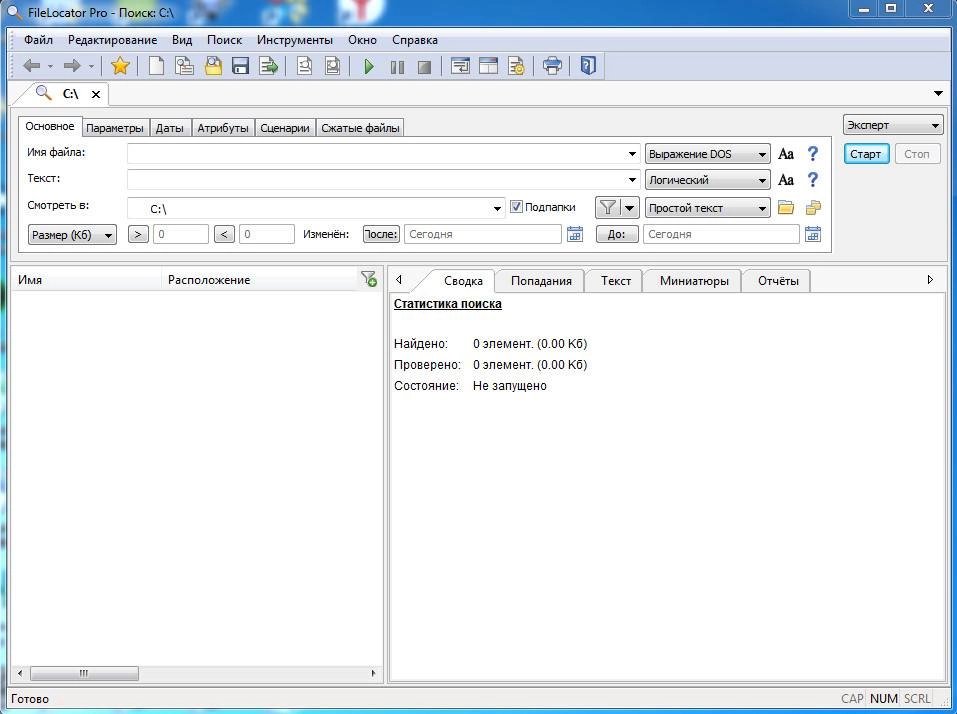Viewport: 957px width, 714px height.
Task: Switch to the Попадания tab
Action: (x=541, y=281)
